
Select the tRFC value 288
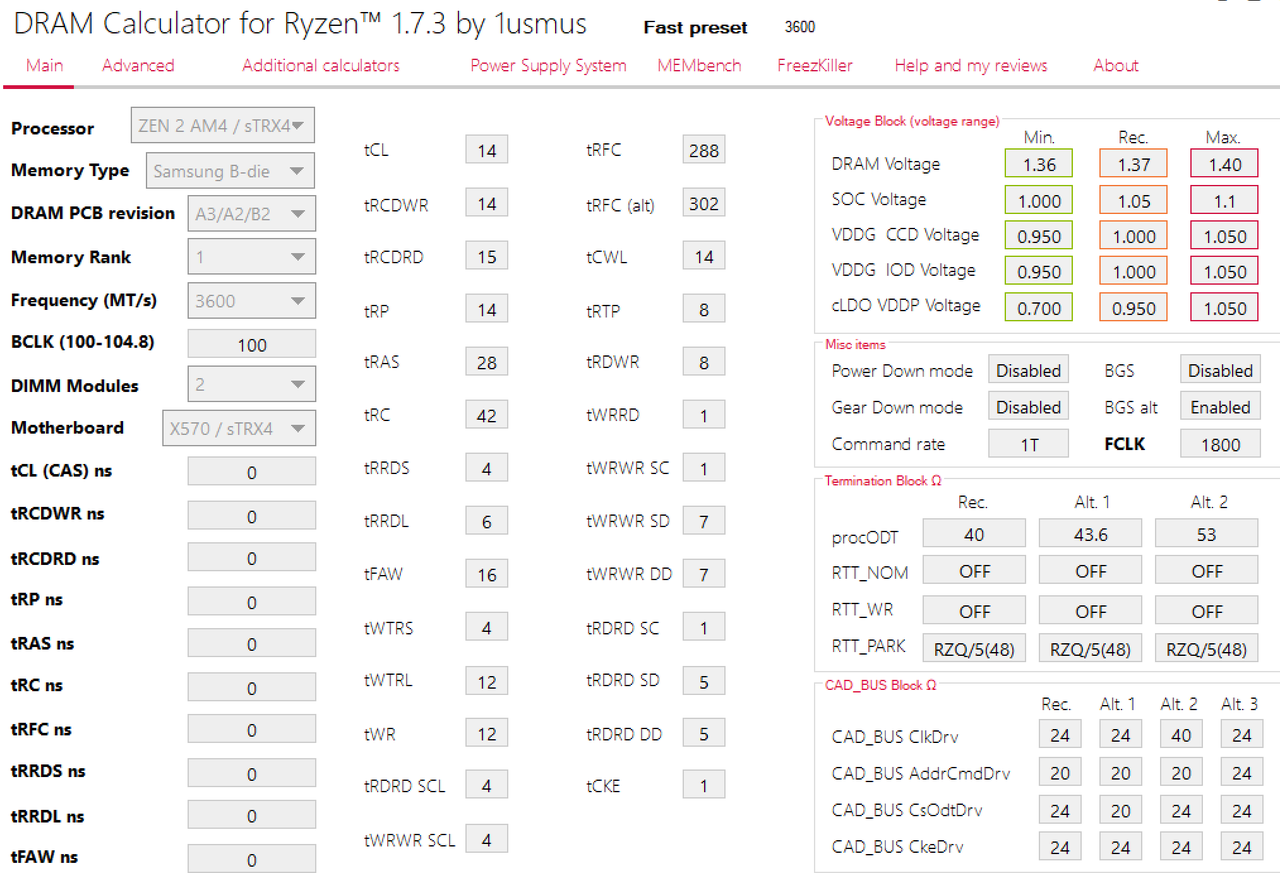pyautogui.click(x=704, y=150)
